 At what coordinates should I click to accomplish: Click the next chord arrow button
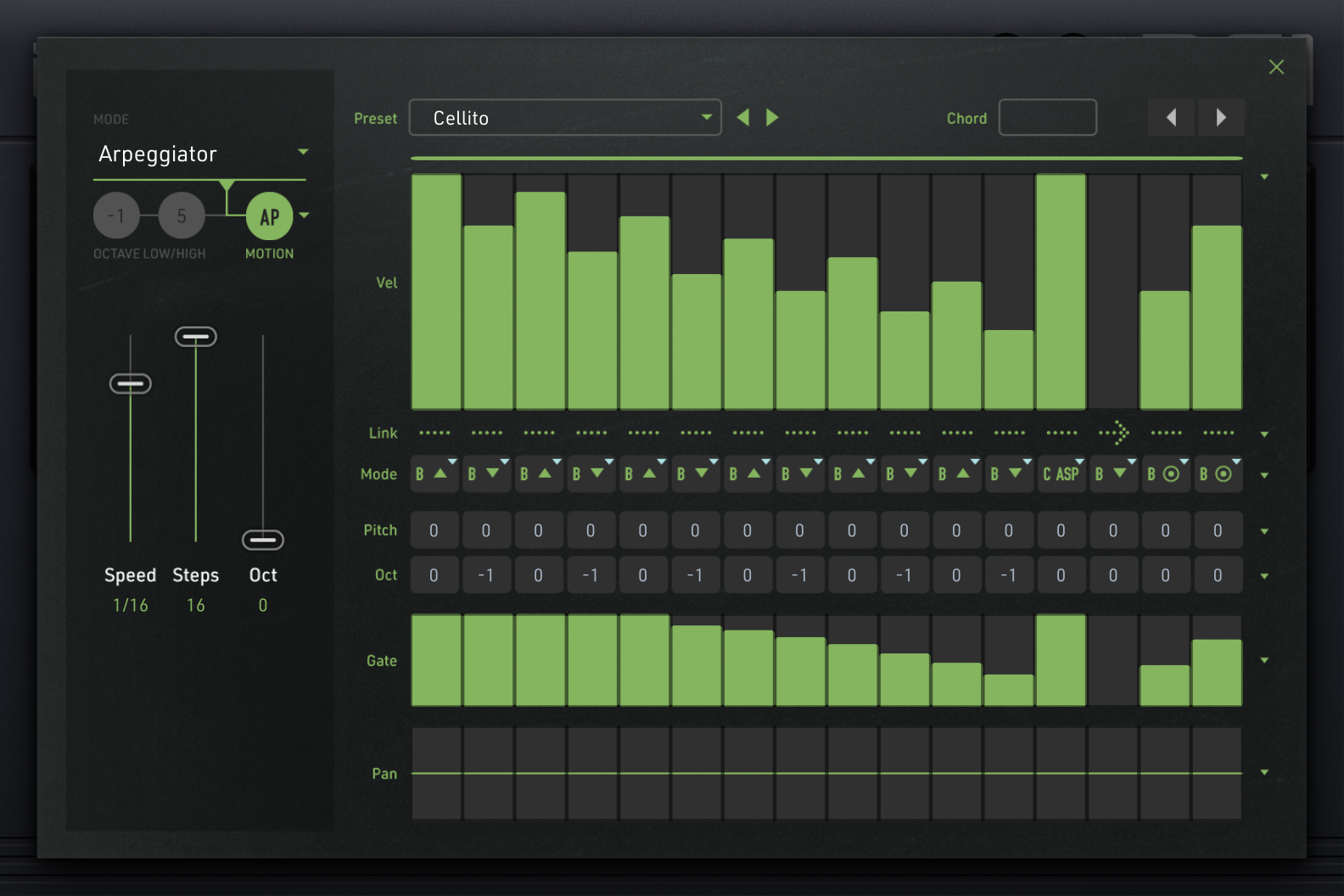(1221, 118)
